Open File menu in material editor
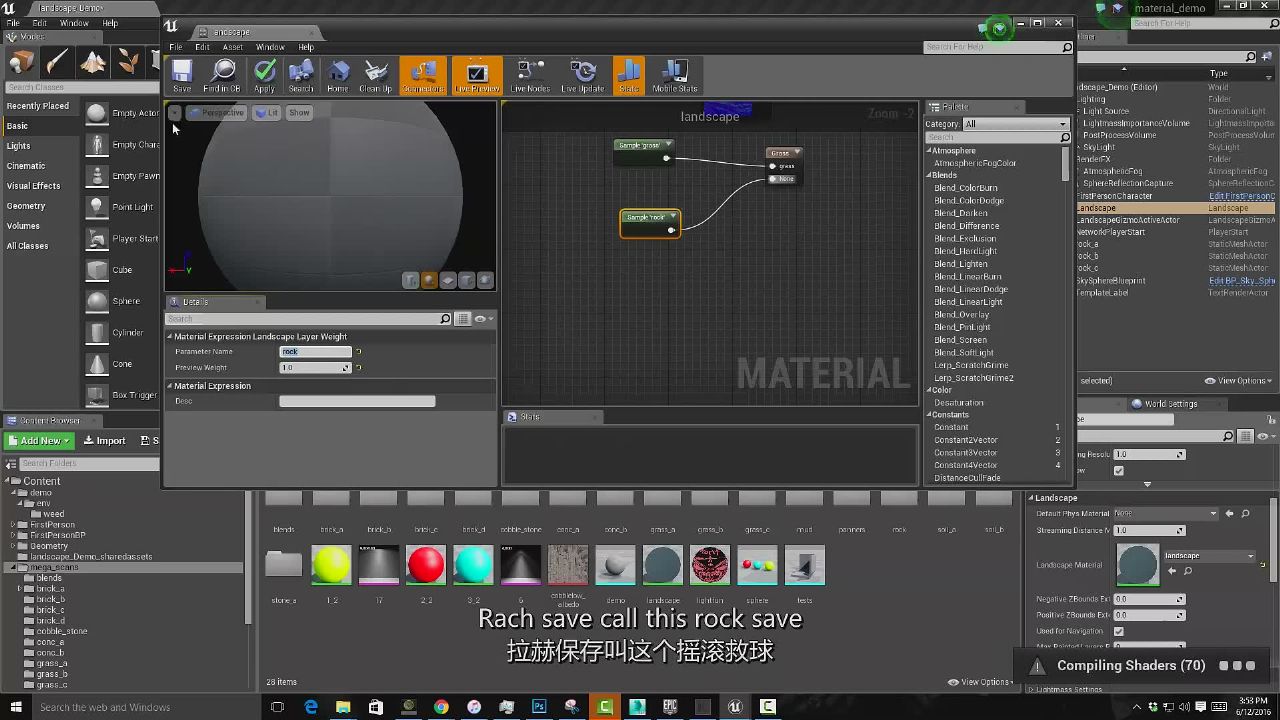 175,47
